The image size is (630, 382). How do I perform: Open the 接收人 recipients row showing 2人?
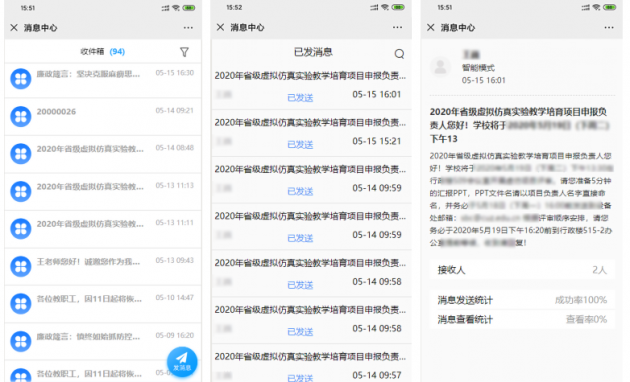(x=522, y=270)
